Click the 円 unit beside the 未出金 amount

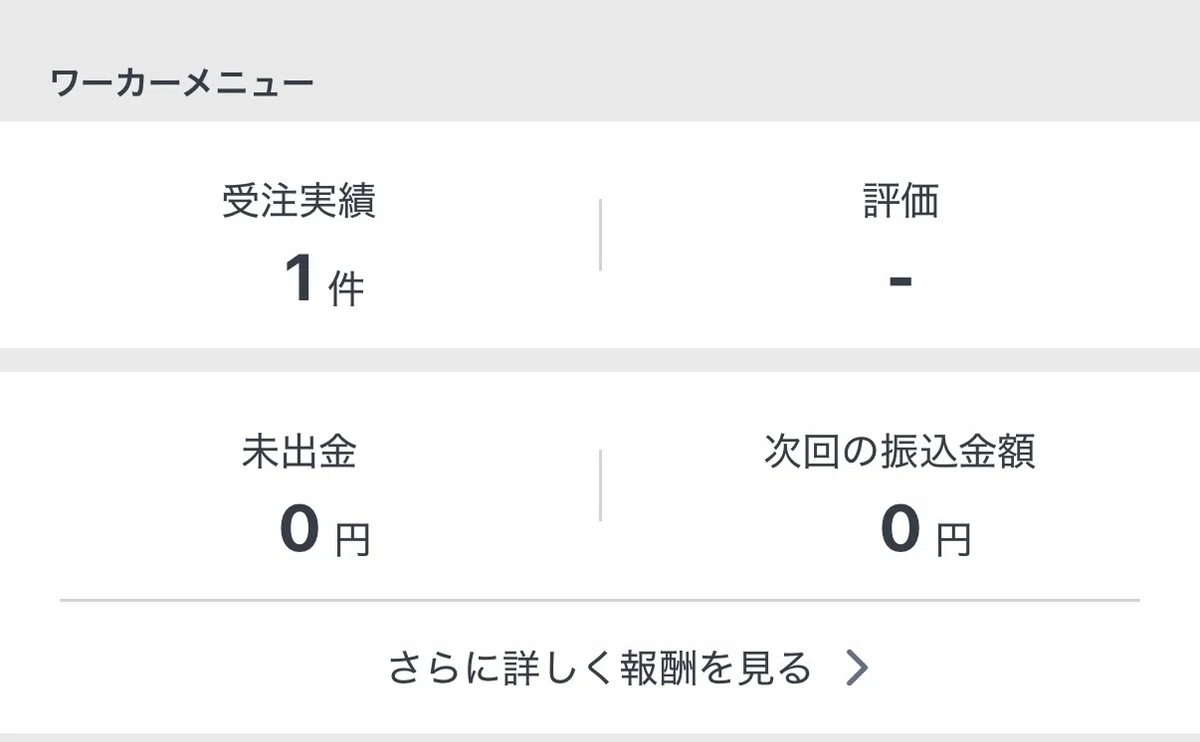(352, 539)
